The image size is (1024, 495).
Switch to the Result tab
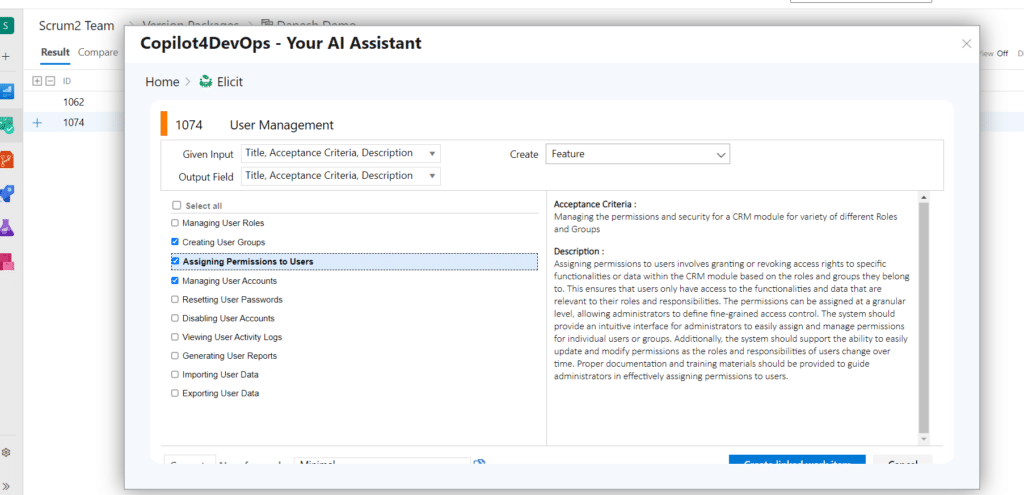55,52
